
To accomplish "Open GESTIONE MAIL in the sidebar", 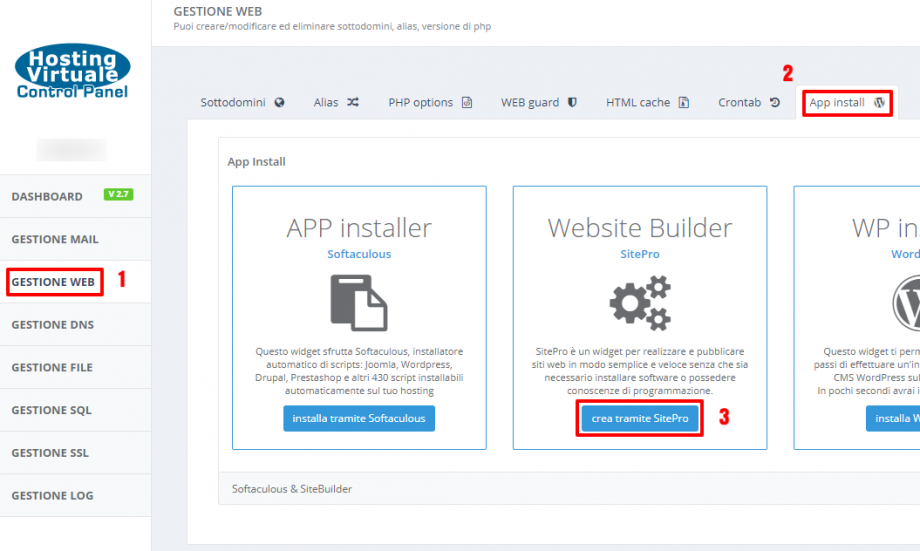I will pyautogui.click(x=75, y=239).
